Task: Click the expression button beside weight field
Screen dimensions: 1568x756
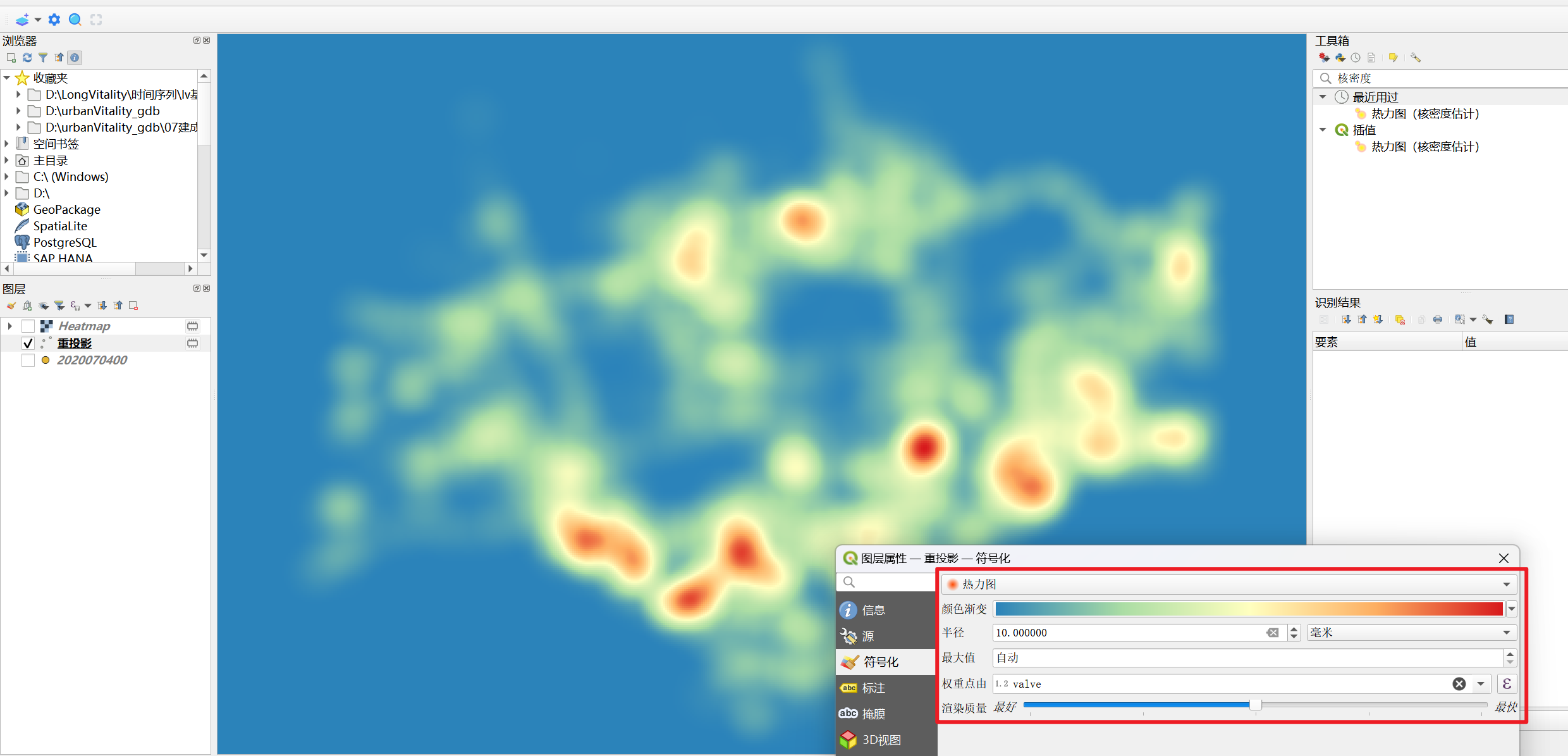Action: pos(1507,684)
